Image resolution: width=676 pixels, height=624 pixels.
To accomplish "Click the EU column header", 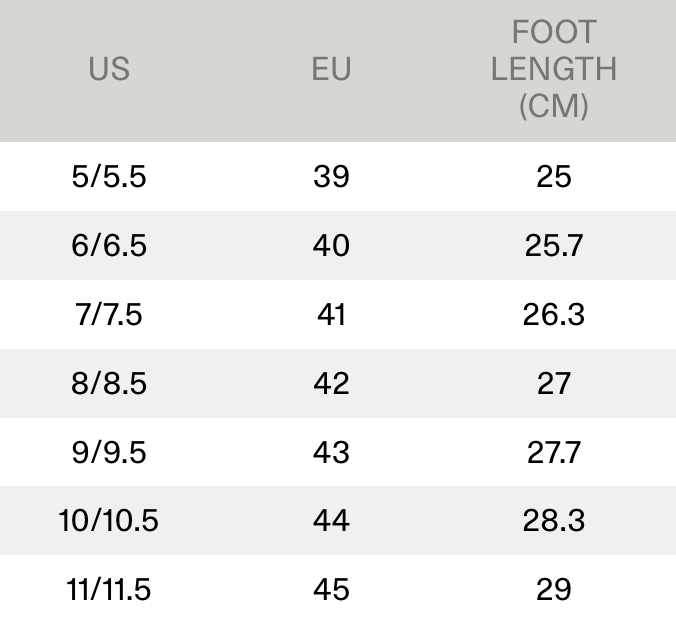I will click(331, 69).
